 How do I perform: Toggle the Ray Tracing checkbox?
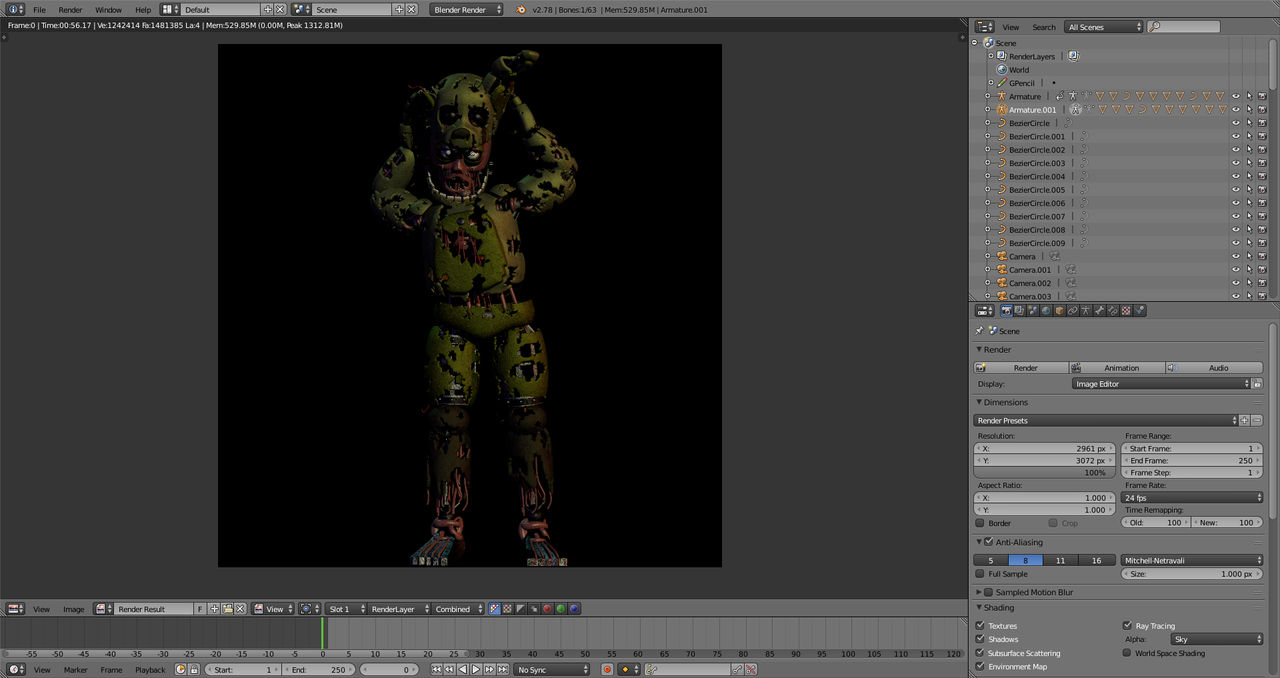pyautogui.click(x=1128, y=626)
